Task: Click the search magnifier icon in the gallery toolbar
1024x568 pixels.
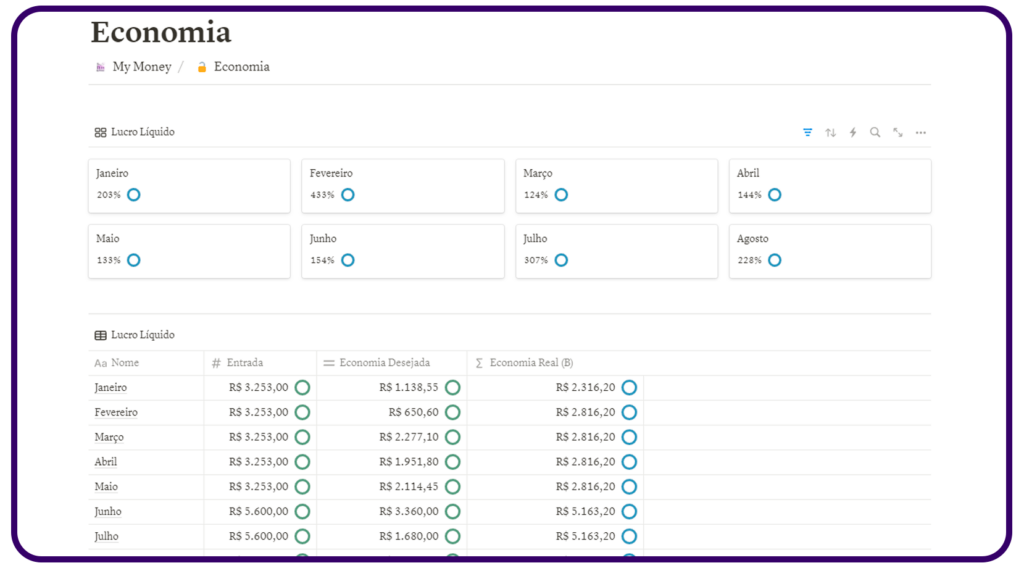Action: 875,132
